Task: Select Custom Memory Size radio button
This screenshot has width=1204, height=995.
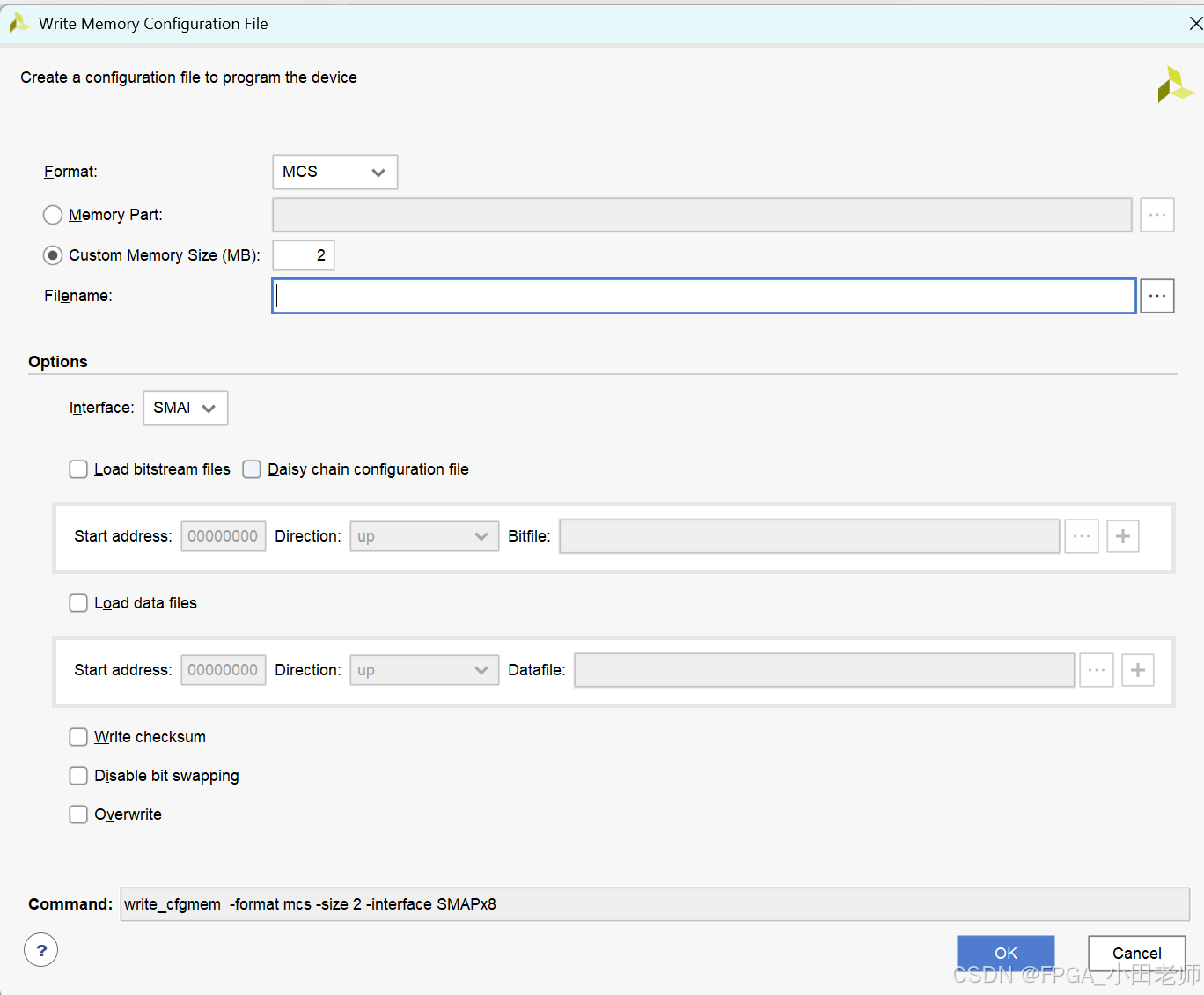Action: (x=53, y=255)
